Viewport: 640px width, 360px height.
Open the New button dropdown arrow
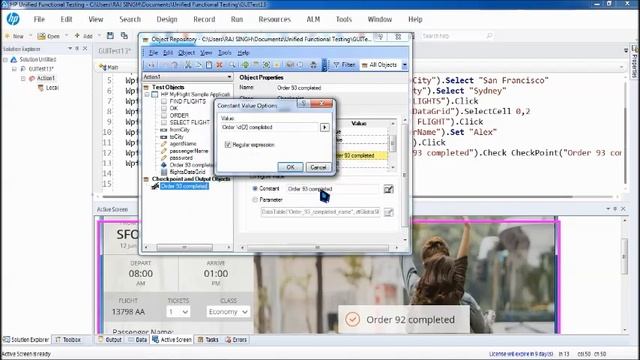tap(30, 36)
